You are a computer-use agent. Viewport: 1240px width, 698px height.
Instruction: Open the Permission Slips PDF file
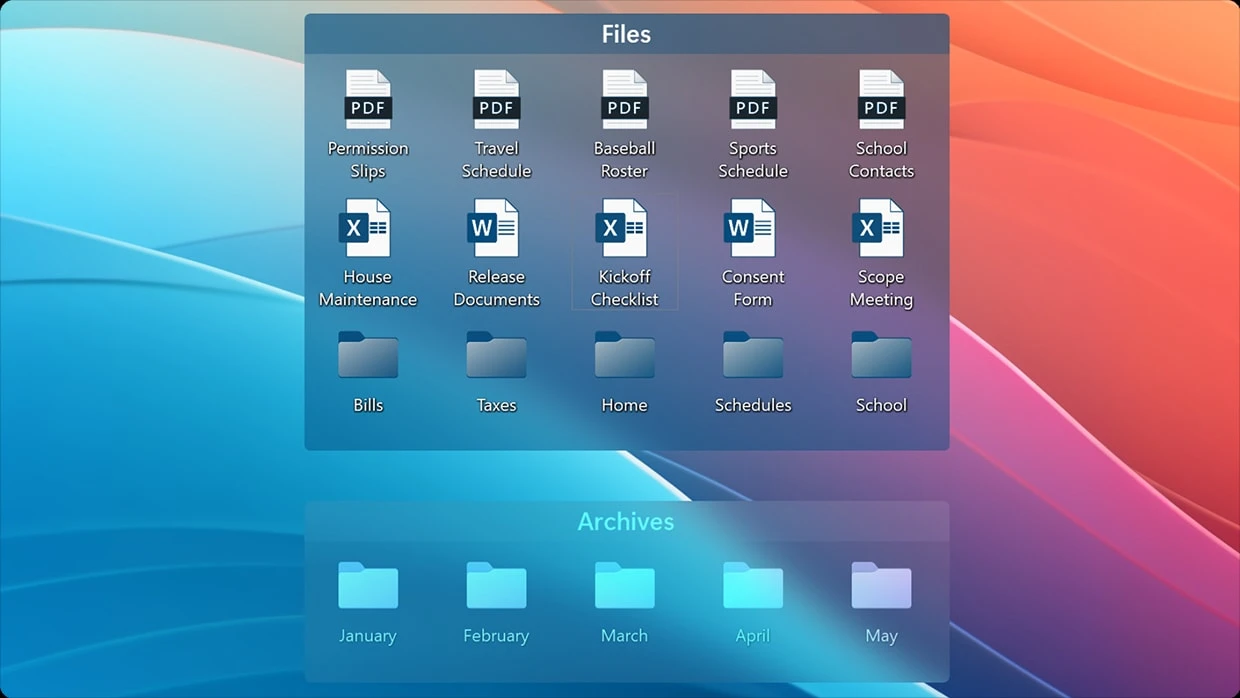[x=368, y=100]
